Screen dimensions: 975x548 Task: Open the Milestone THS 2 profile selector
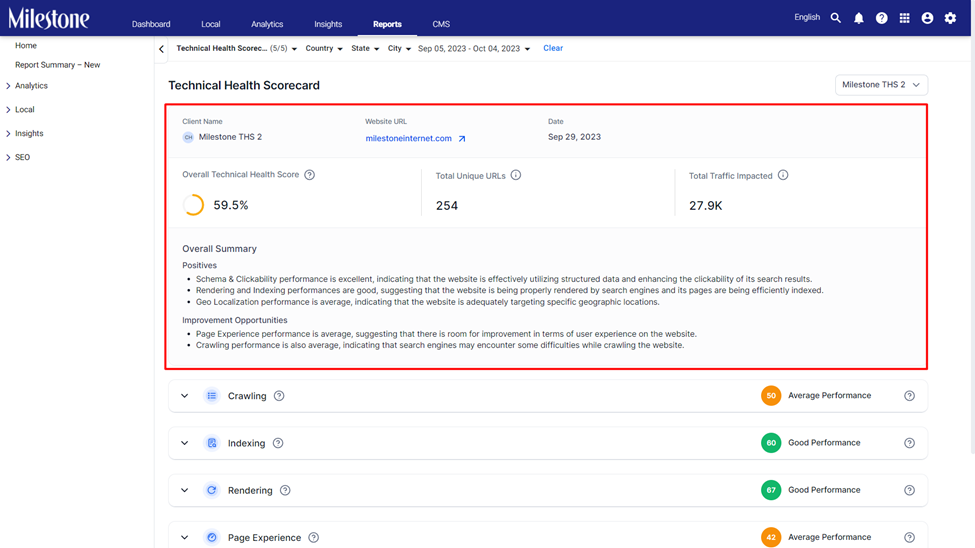[x=881, y=85]
